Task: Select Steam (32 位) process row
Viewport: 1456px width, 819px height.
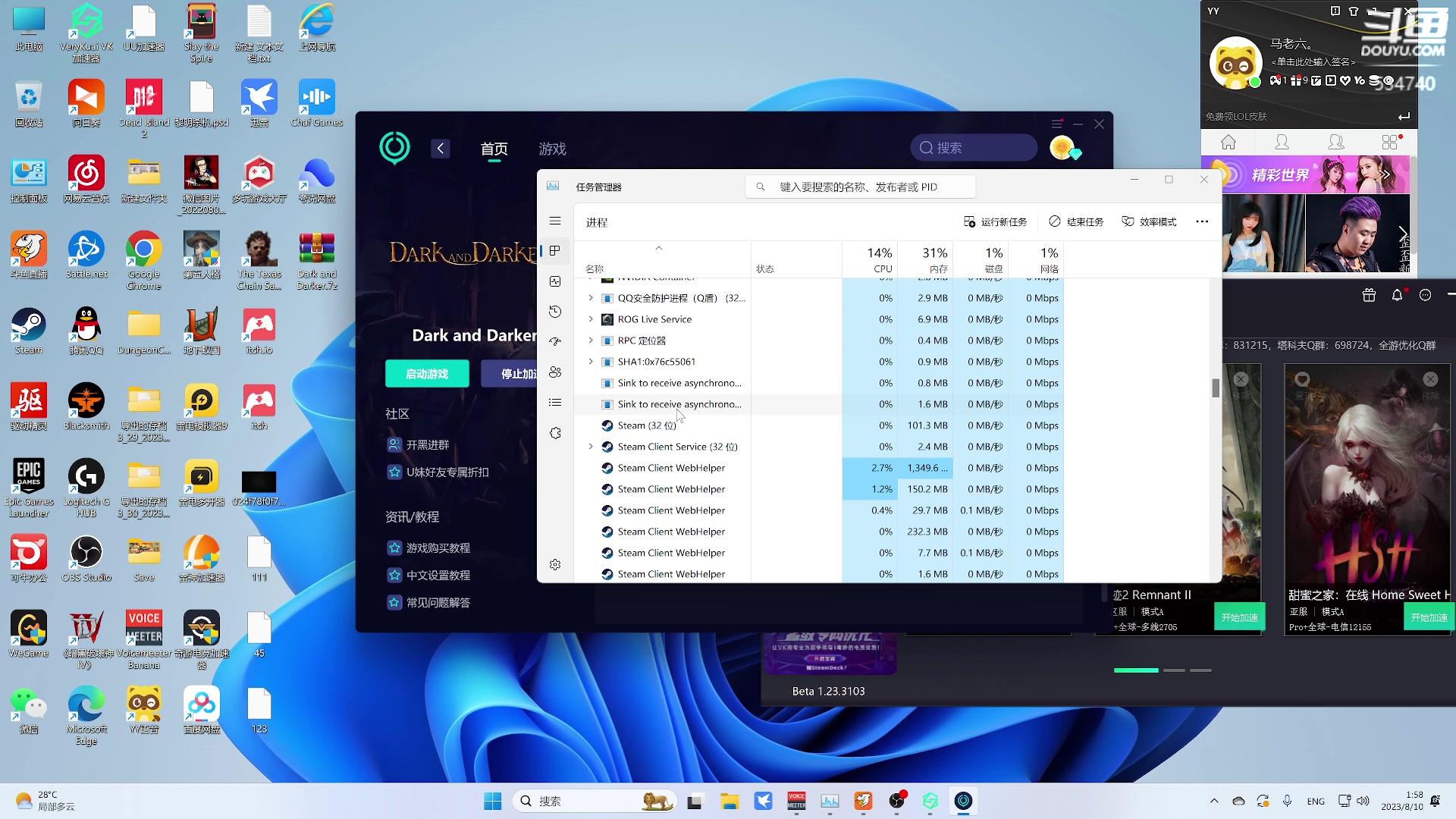Action: pos(819,425)
